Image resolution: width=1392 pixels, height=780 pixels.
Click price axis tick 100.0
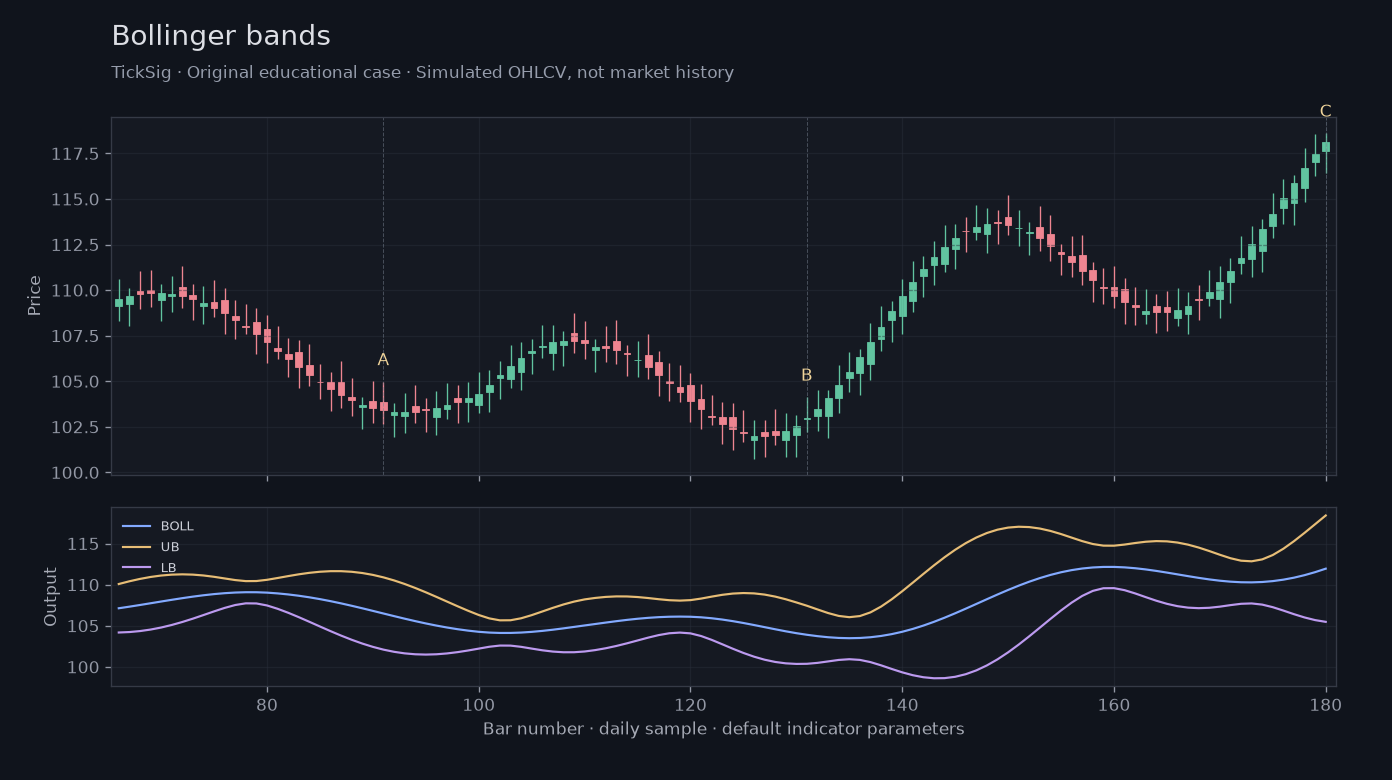pyautogui.click(x=75, y=473)
